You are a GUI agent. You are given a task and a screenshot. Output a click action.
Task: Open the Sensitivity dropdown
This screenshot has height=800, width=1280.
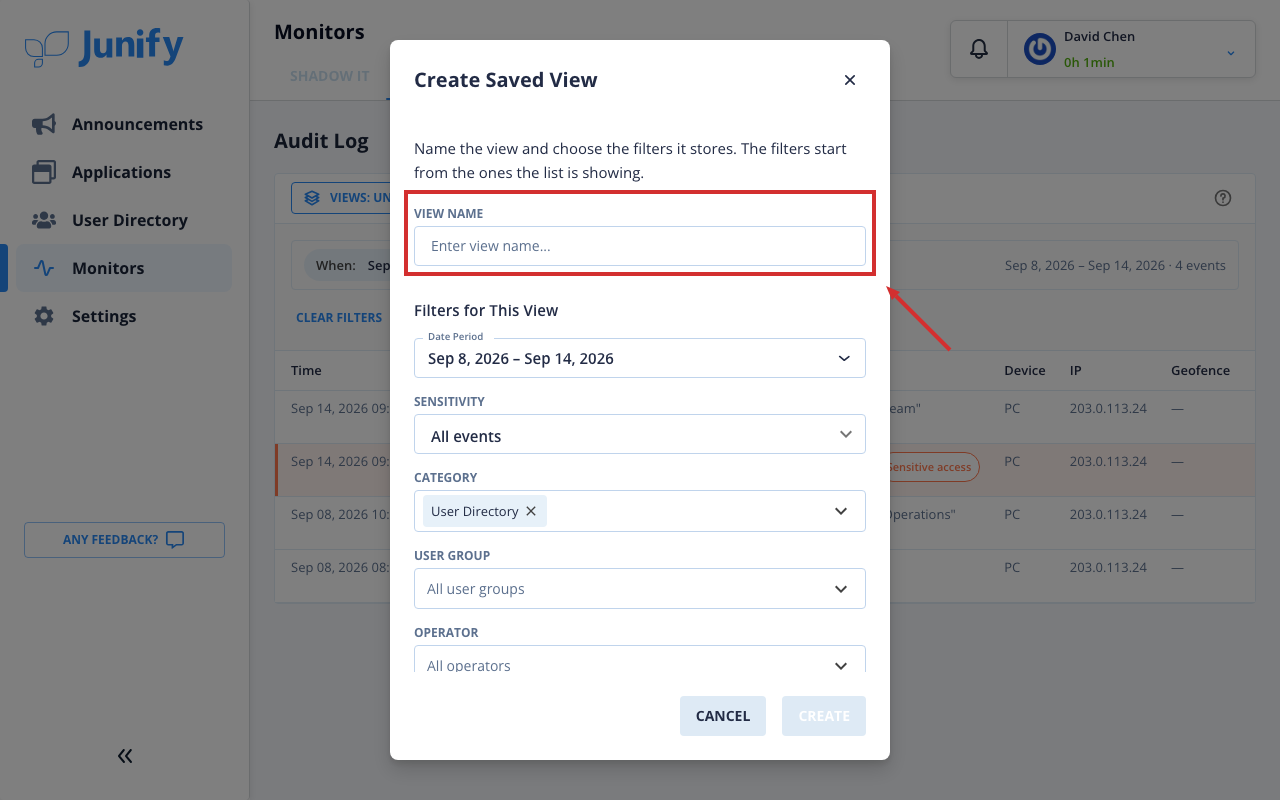(640, 435)
